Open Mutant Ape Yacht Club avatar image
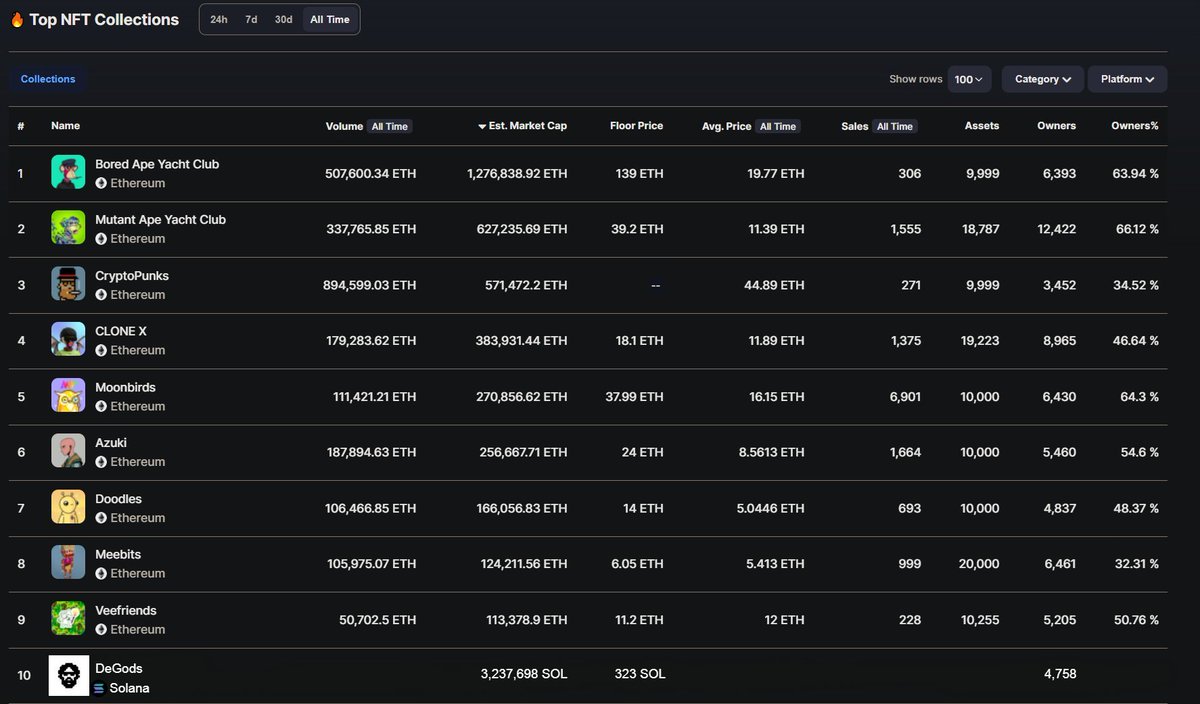The width and height of the screenshot is (1200, 704). click(68, 228)
